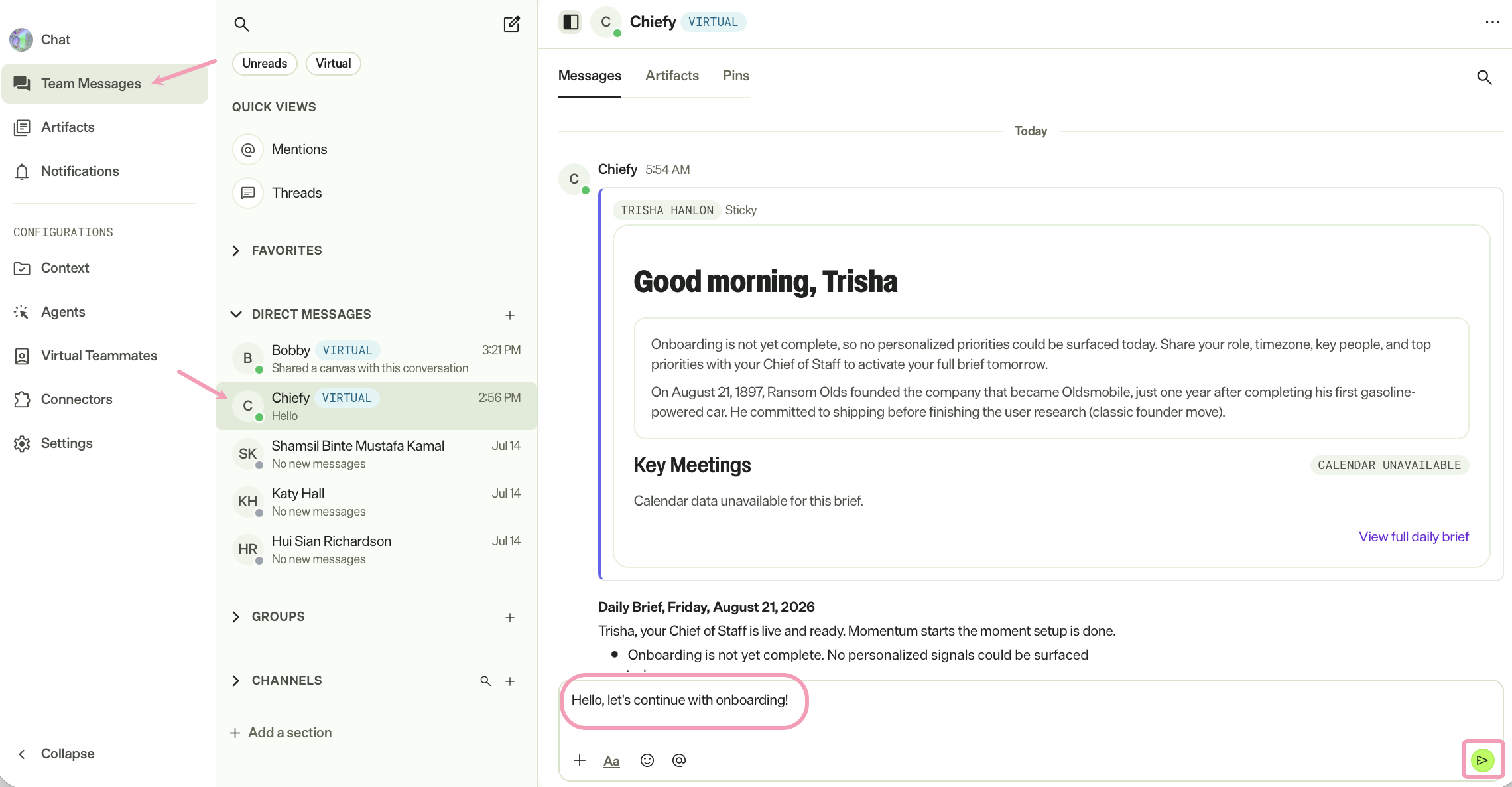Image resolution: width=1512 pixels, height=787 pixels.
Task: Toggle text formatting with the Aa icon
Action: tap(611, 761)
